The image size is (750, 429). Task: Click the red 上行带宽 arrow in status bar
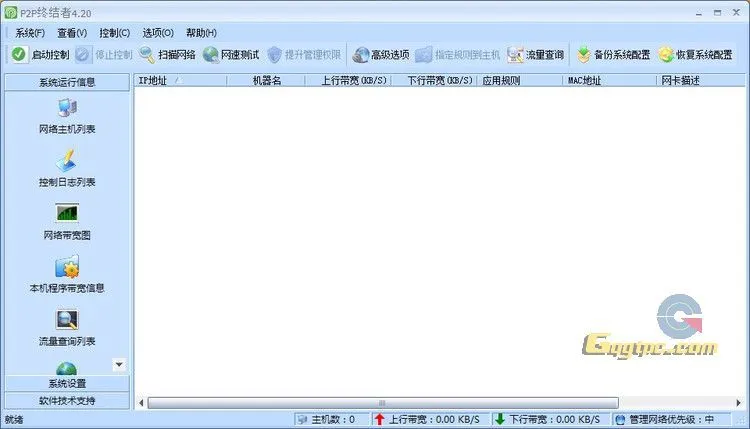pos(379,419)
